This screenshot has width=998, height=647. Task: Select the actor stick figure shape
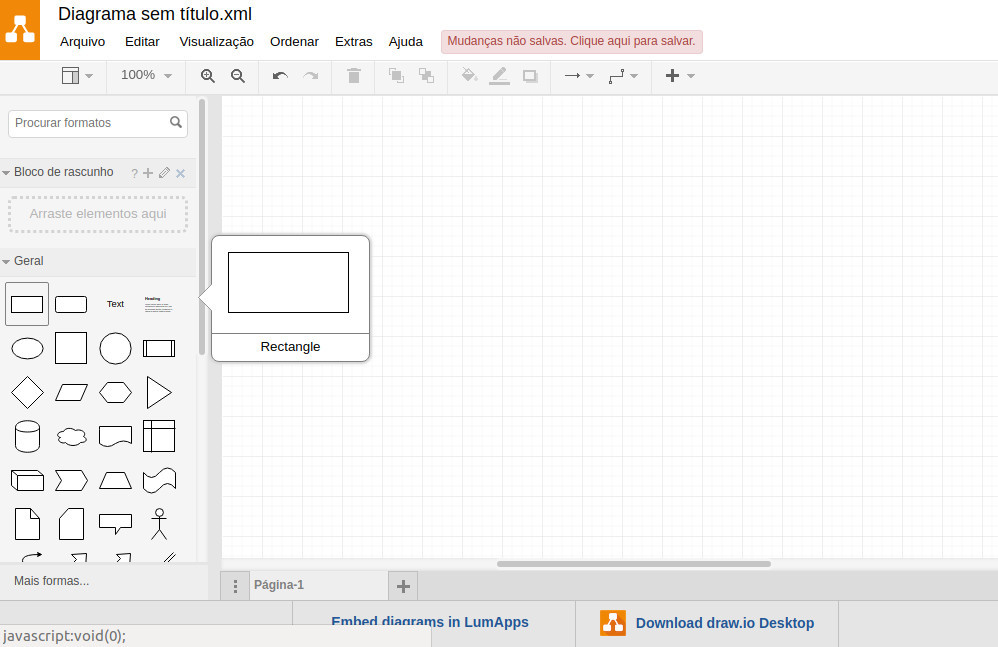click(159, 524)
